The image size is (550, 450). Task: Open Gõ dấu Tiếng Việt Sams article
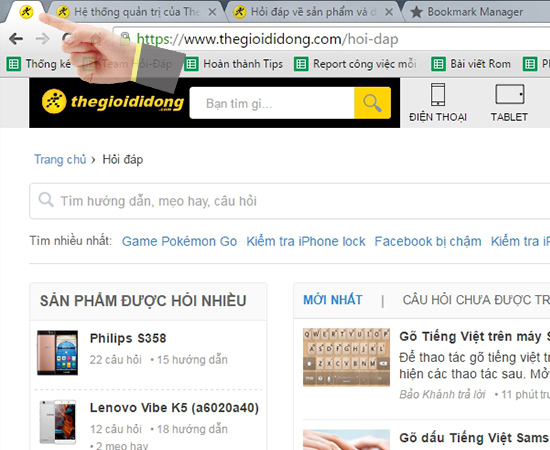474,438
